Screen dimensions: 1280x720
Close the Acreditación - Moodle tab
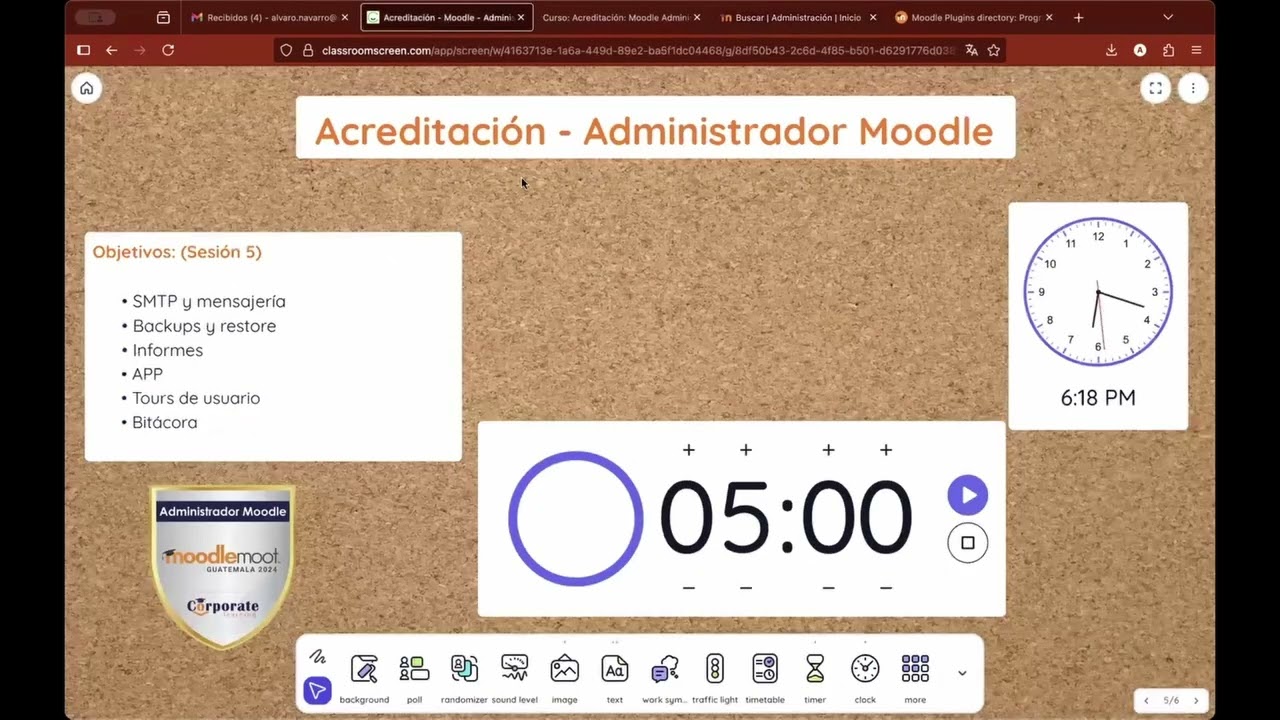coord(521,18)
